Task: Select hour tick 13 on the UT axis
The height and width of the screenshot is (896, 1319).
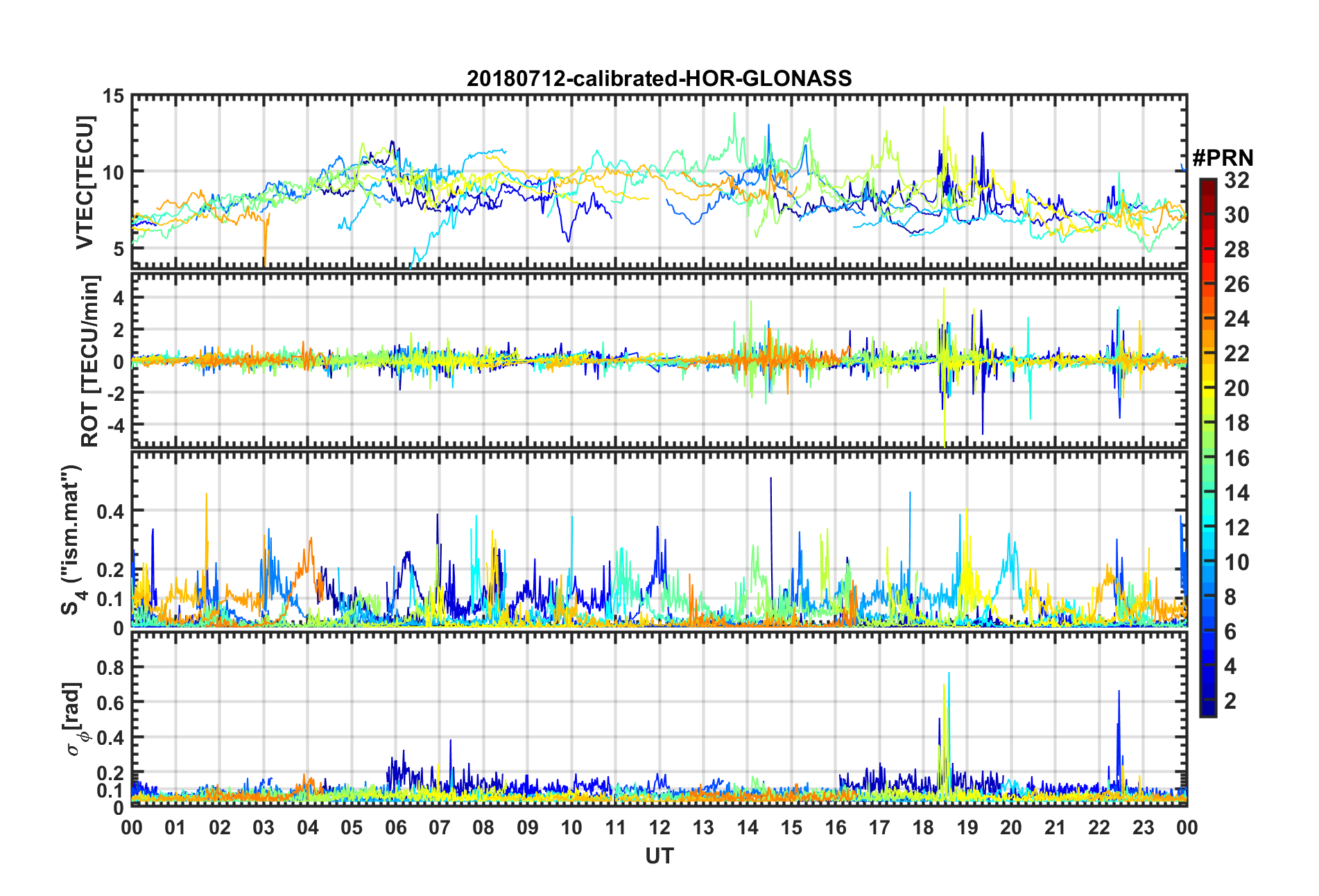Action: pyautogui.click(x=703, y=827)
